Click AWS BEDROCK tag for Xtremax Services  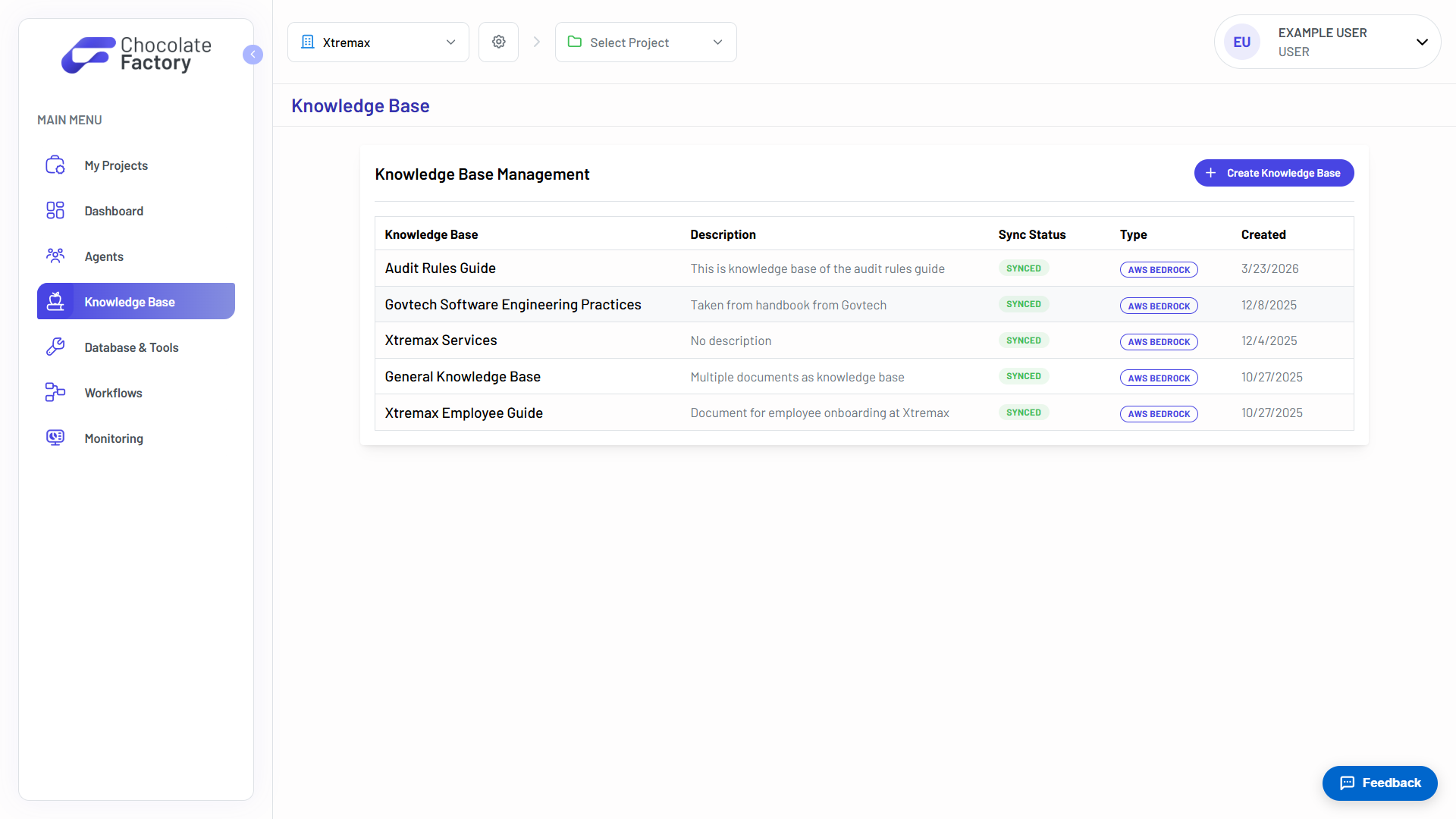[1159, 342]
